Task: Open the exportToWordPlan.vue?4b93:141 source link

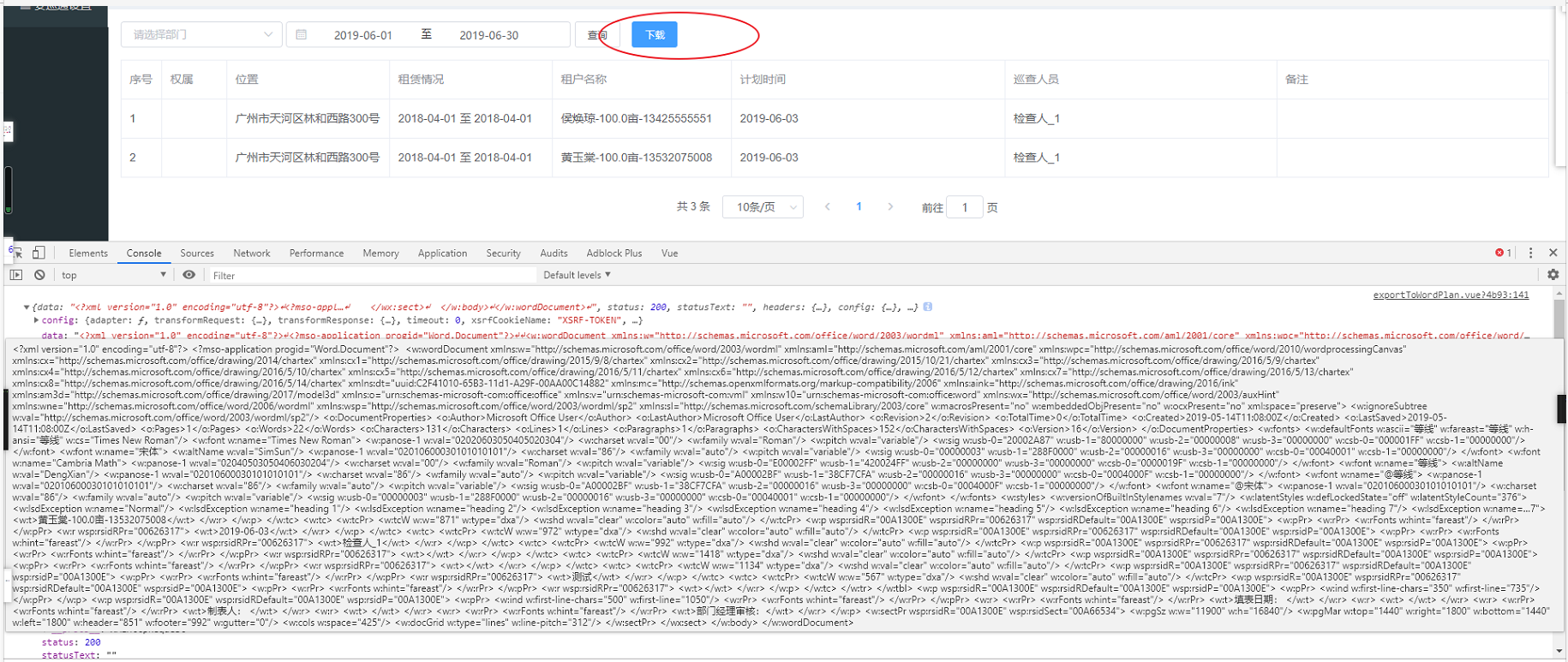Action: click(x=1451, y=295)
